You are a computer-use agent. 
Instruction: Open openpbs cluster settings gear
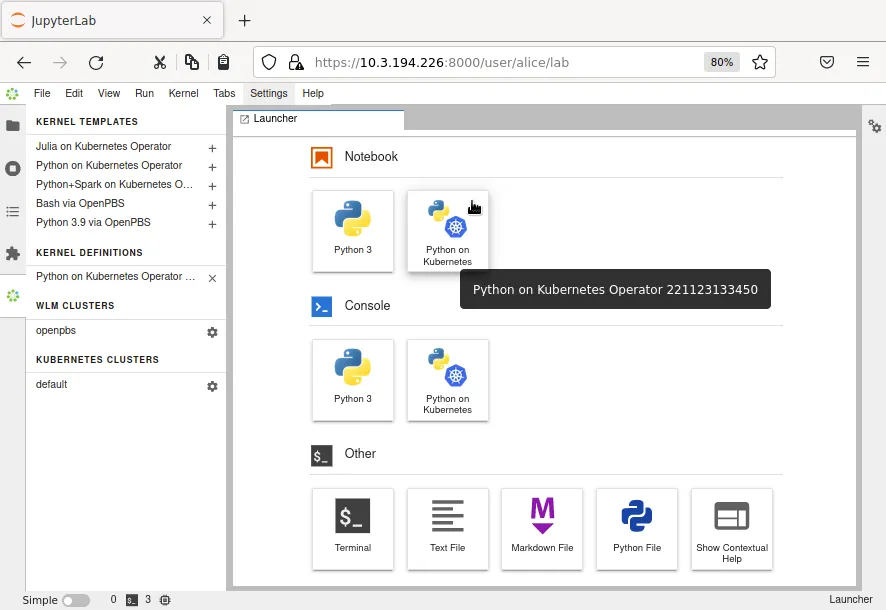(x=212, y=332)
